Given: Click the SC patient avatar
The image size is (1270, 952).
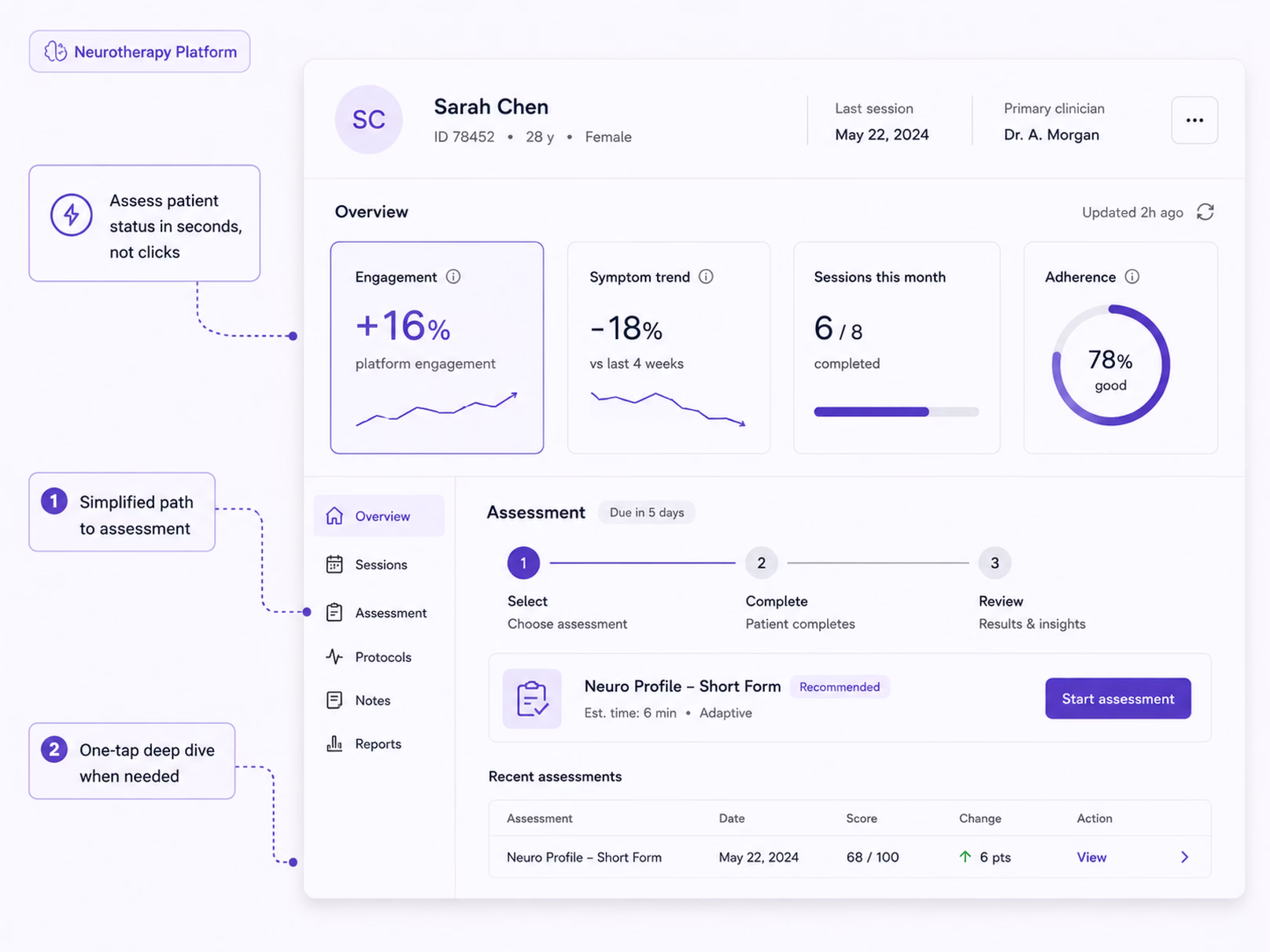Looking at the screenshot, I should pyautogui.click(x=368, y=119).
